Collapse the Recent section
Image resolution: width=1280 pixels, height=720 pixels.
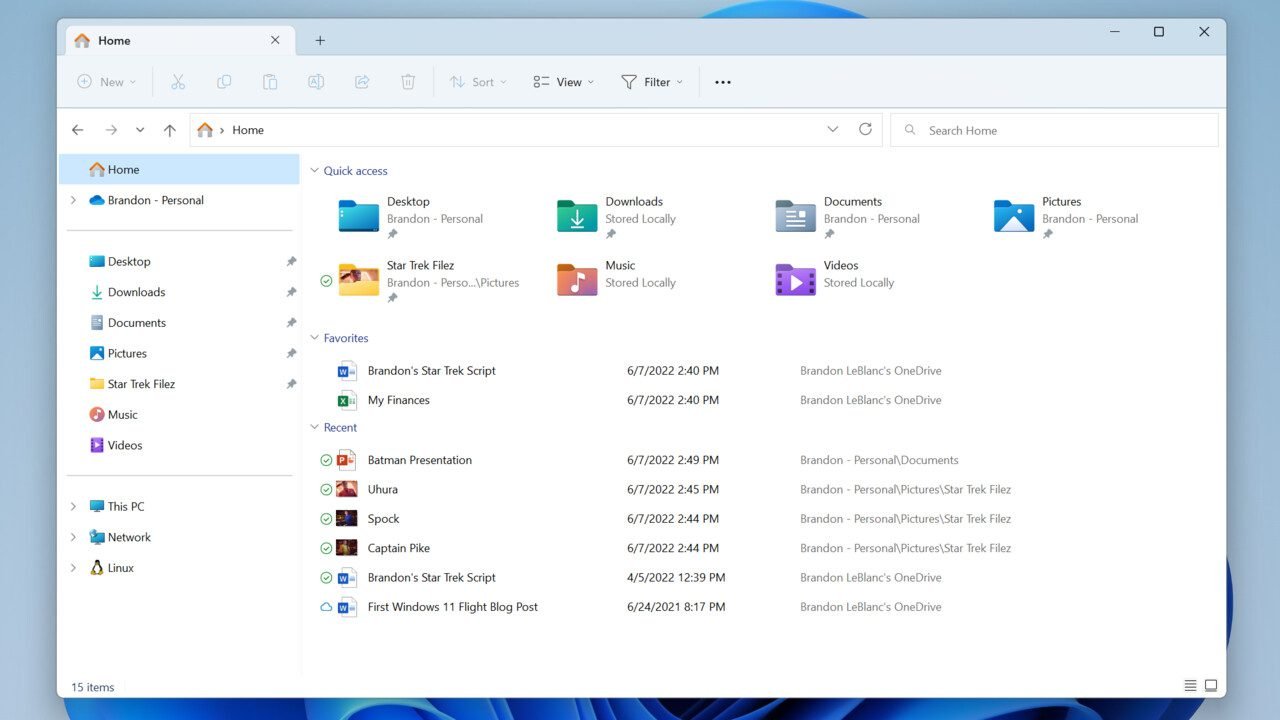tap(315, 427)
